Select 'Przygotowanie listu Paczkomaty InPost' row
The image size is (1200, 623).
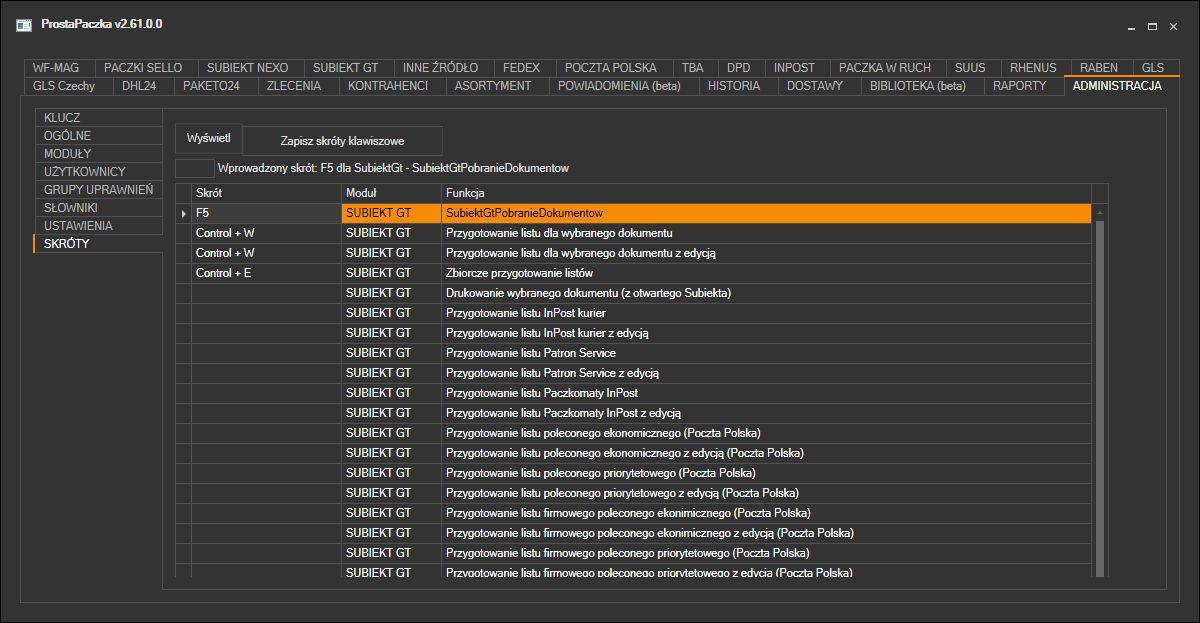(766, 393)
